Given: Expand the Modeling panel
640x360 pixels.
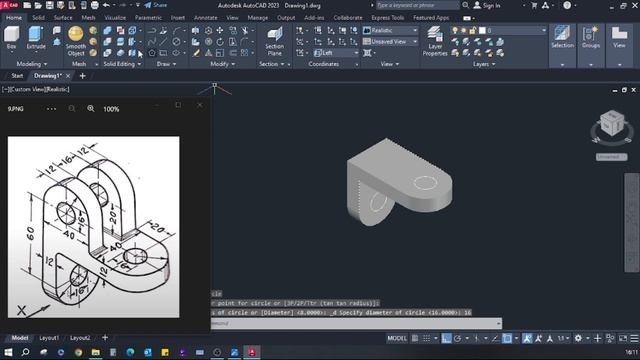Looking at the screenshot, I should 31,64.
